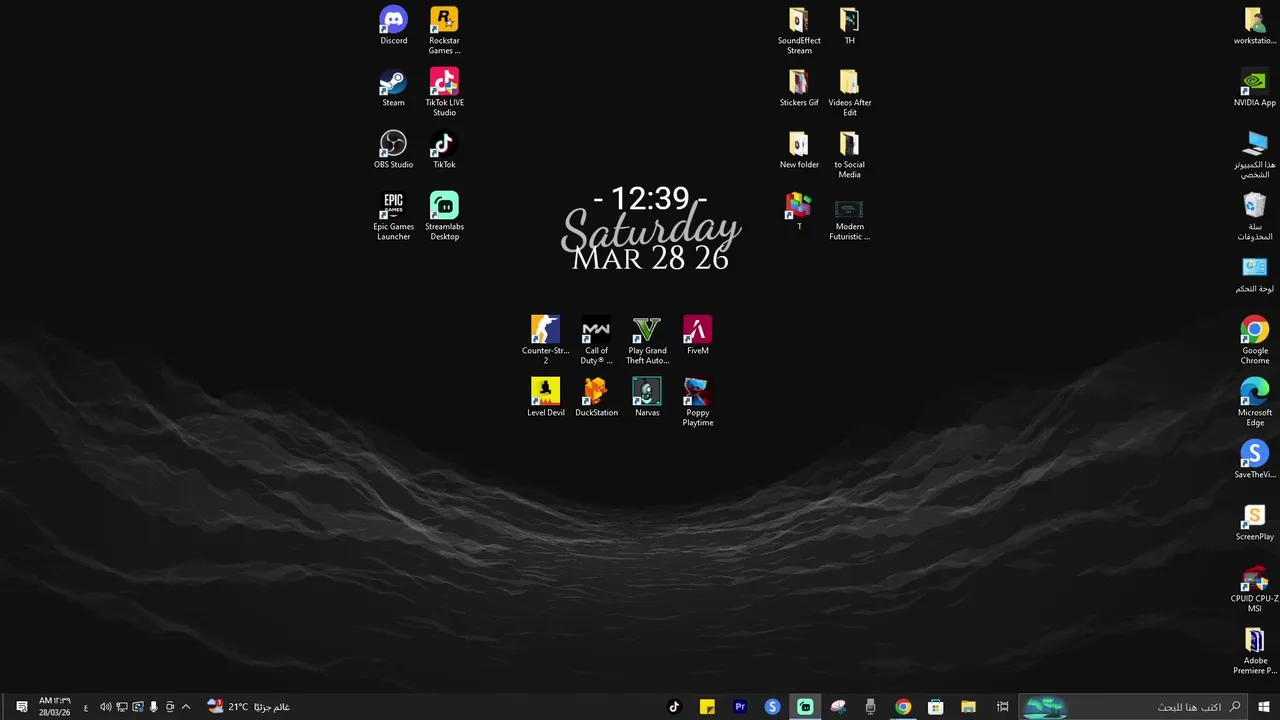Open Premiere Pro from the taskbar
This screenshot has width=1280, height=720.
coord(740,707)
